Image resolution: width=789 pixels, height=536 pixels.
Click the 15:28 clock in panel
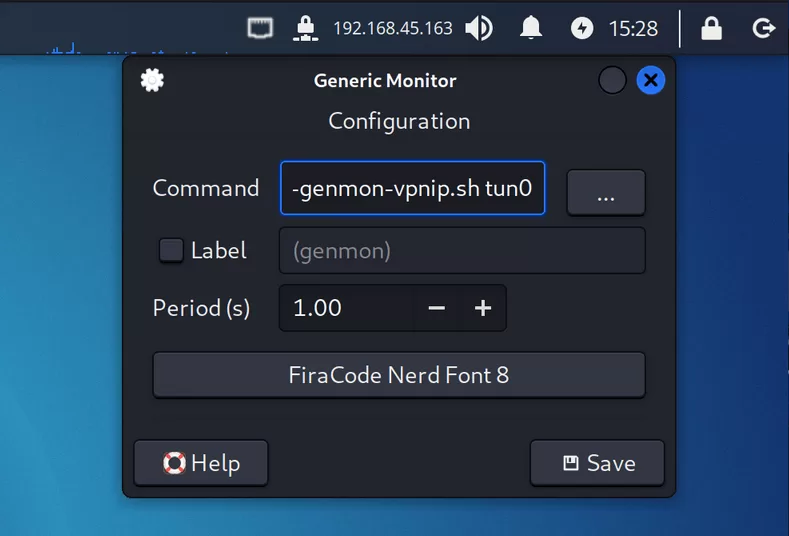tap(633, 28)
